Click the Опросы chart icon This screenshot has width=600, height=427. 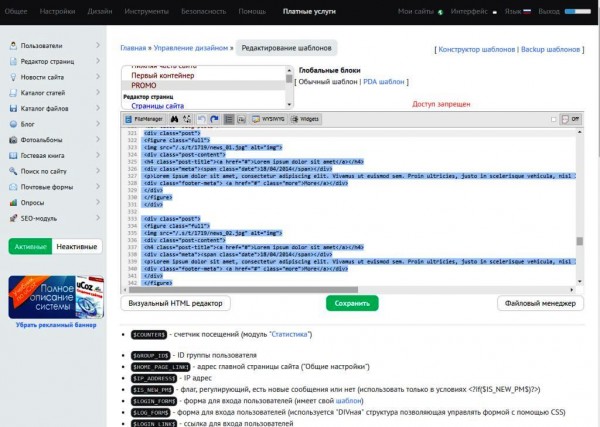(x=13, y=202)
